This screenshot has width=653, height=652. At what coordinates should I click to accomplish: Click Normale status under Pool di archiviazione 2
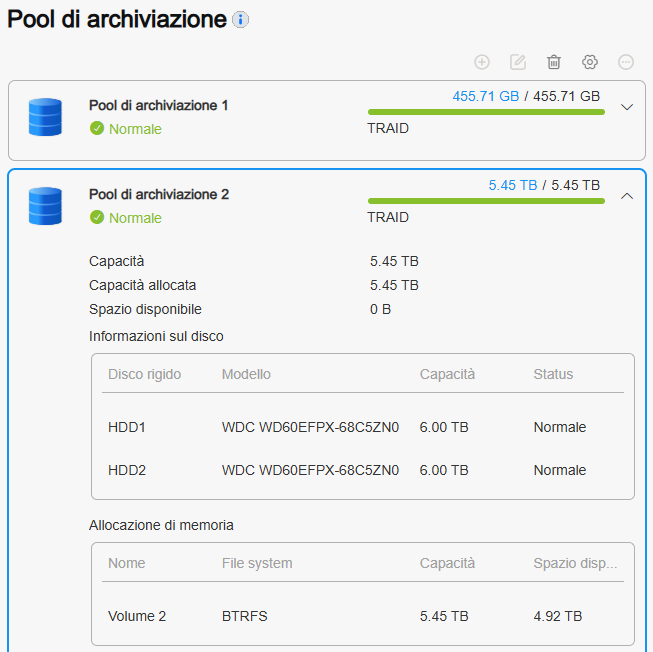135,218
